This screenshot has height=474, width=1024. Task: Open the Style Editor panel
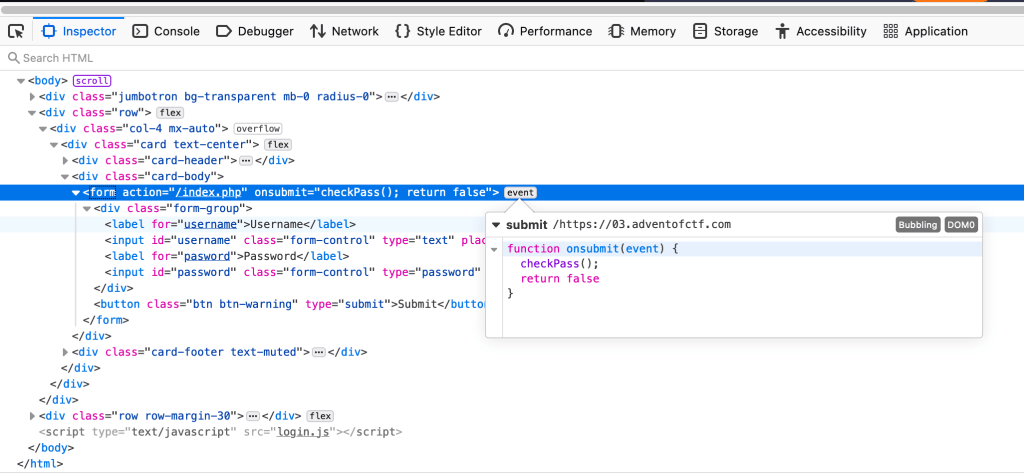[x=438, y=31]
